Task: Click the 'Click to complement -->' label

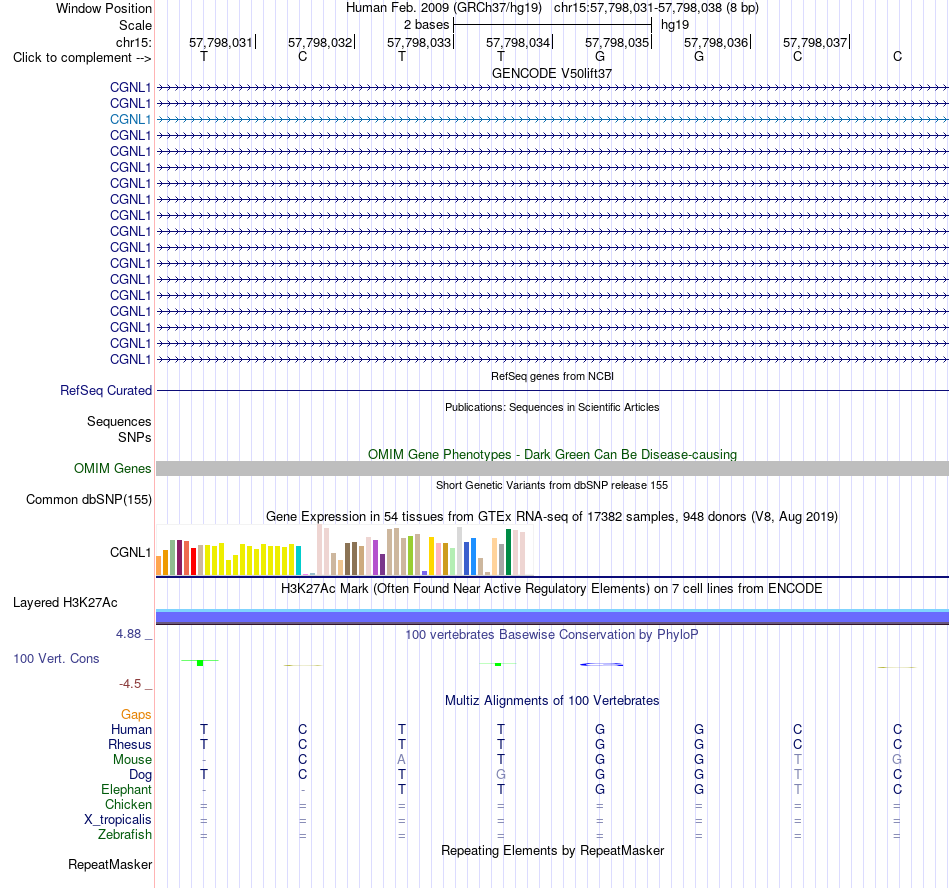Action: pos(82,58)
